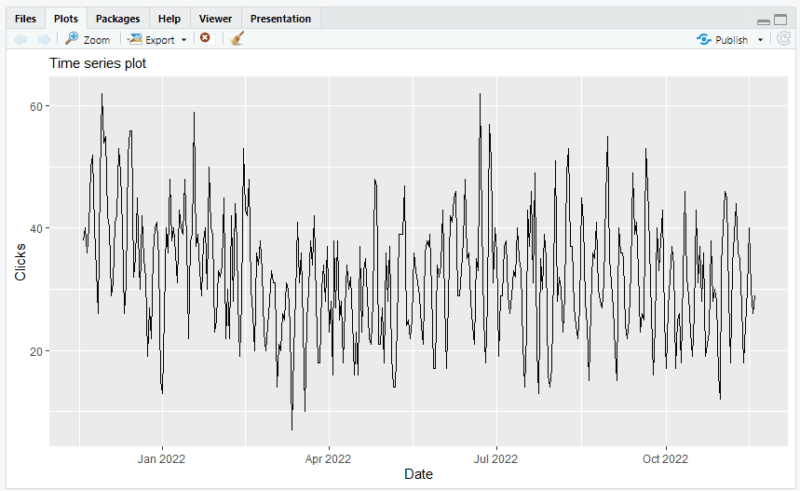The height and width of the screenshot is (491, 800).
Task: Click the 'Date' x-axis label
Action: pyautogui.click(x=418, y=474)
